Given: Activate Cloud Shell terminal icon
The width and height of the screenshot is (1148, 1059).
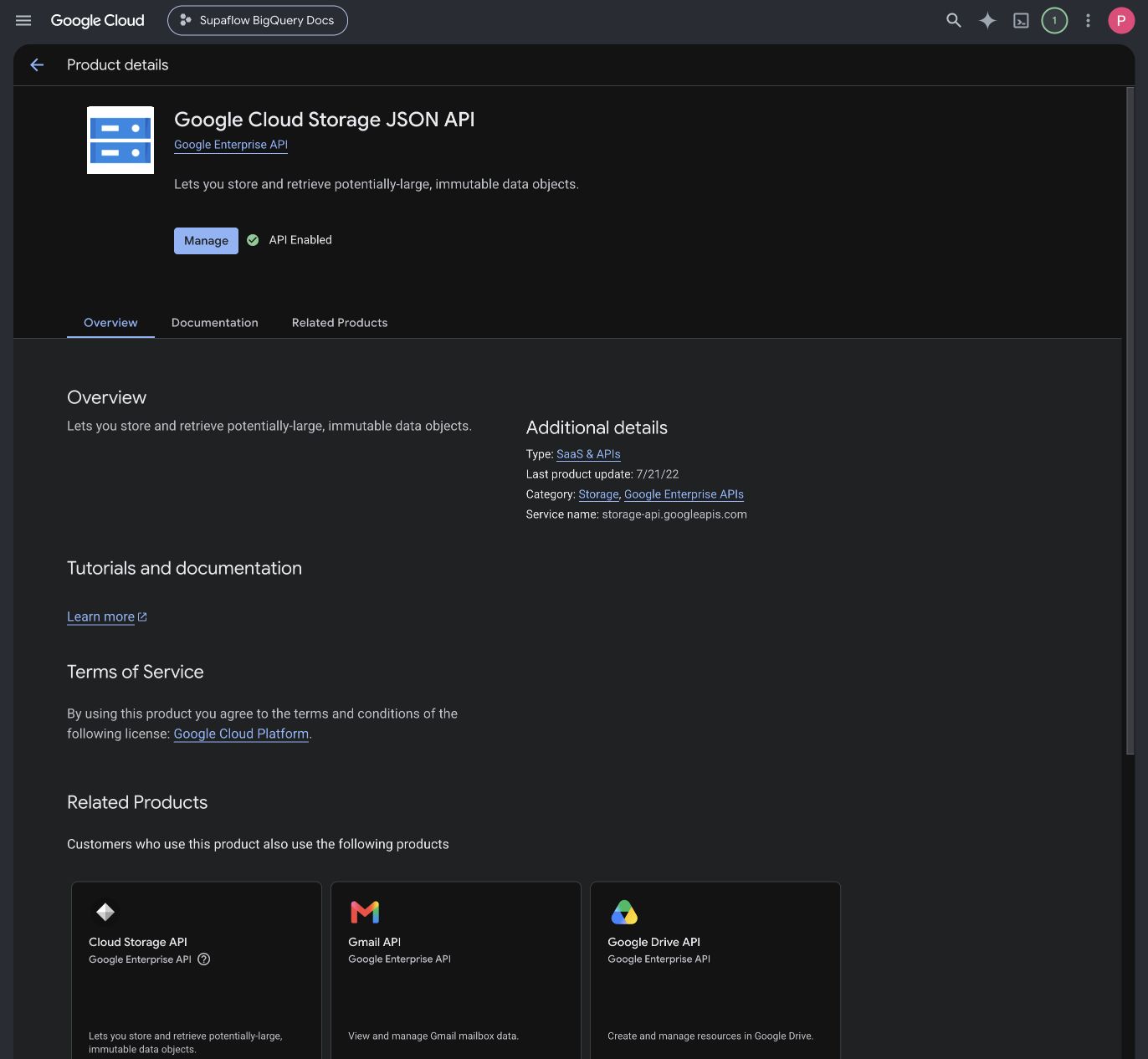Looking at the screenshot, I should 1021,20.
